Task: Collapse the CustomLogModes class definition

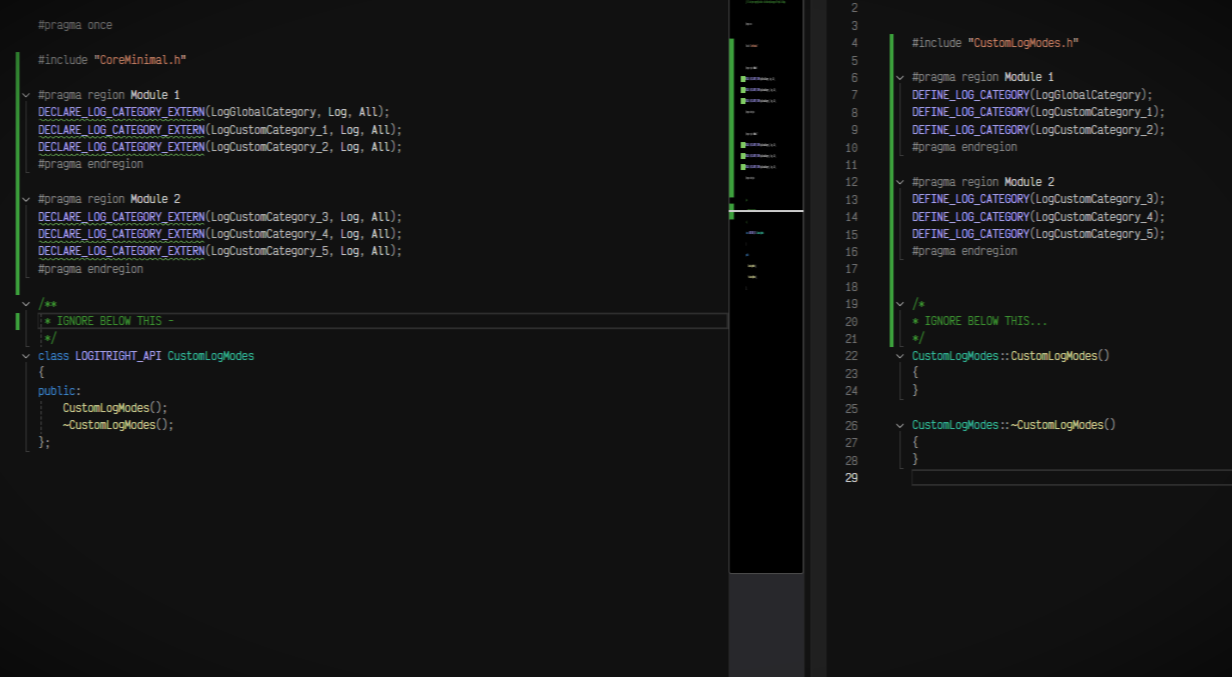Action: point(26,355)
